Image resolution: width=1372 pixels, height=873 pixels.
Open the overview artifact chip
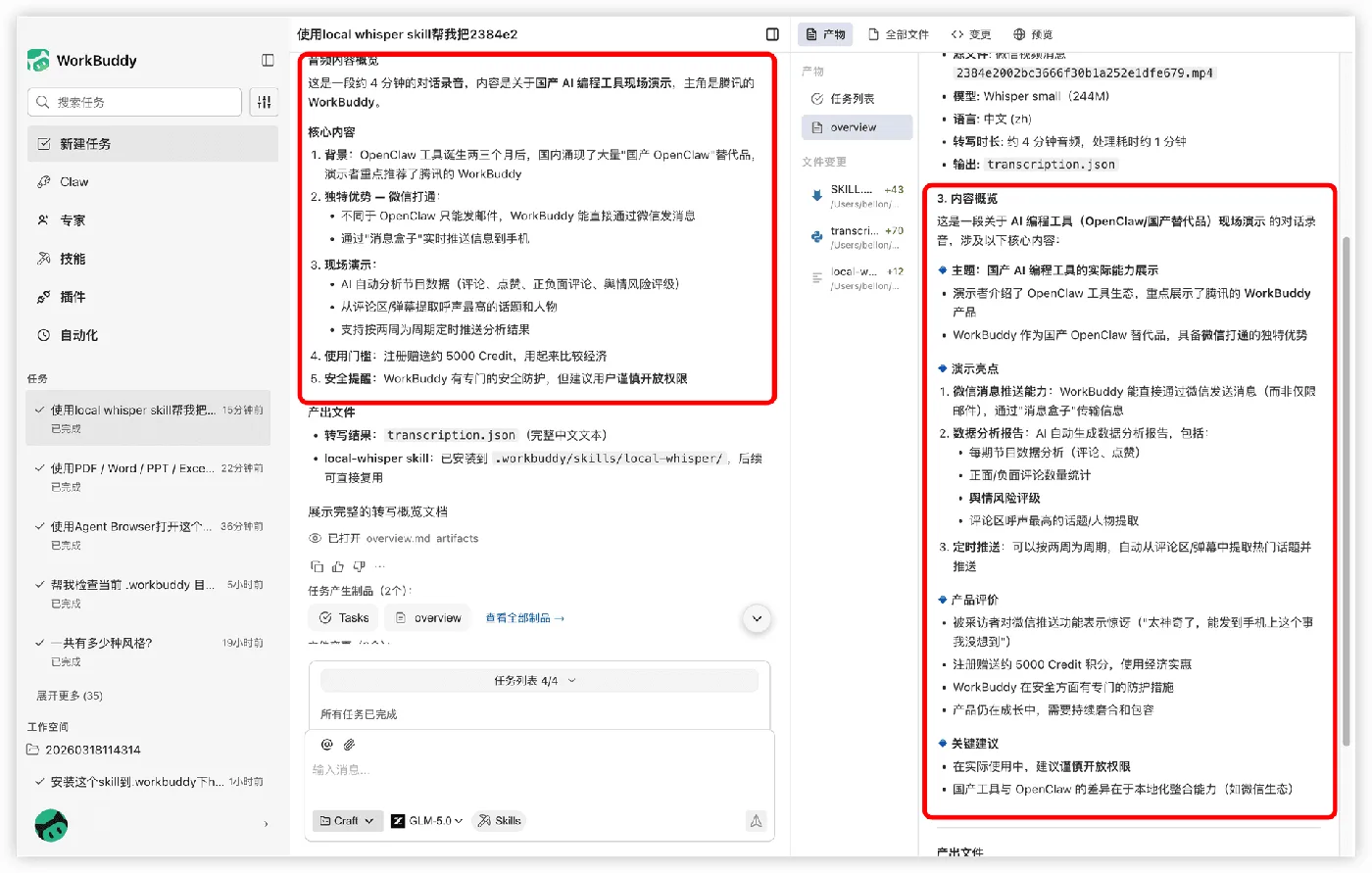pyautogui.click(x=427, y=618)
